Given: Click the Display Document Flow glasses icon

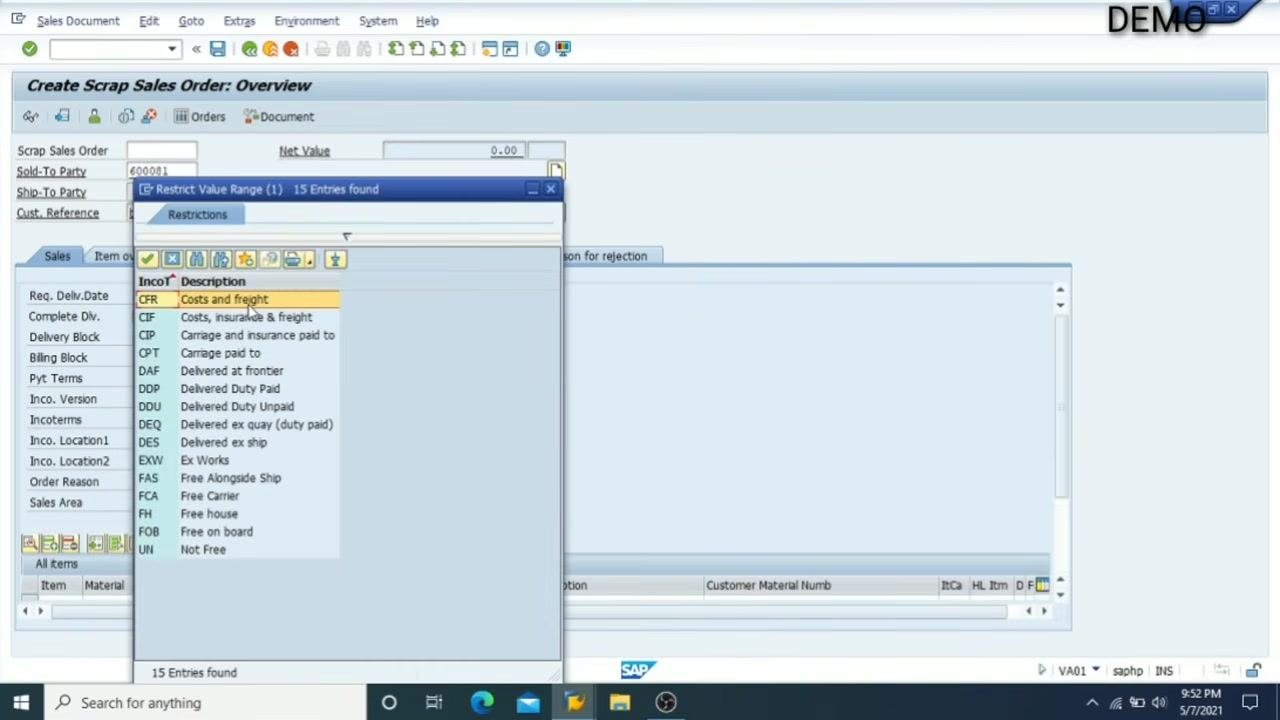Looking at the screenshot, I should [x=31, y=116].
